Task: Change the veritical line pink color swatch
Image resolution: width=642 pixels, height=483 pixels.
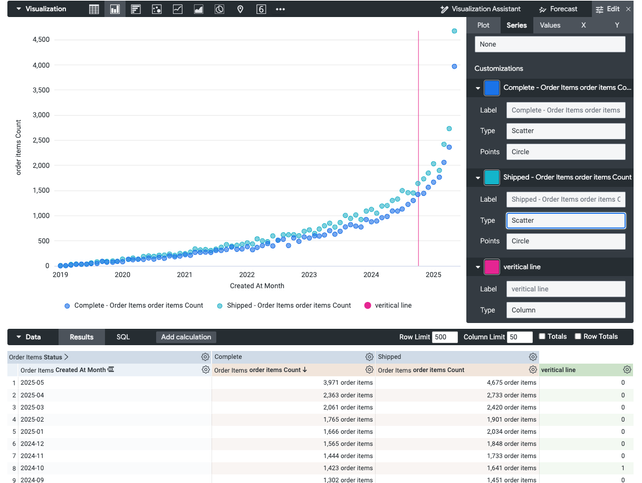Action: pyautogui.click(x=492, y=267)
